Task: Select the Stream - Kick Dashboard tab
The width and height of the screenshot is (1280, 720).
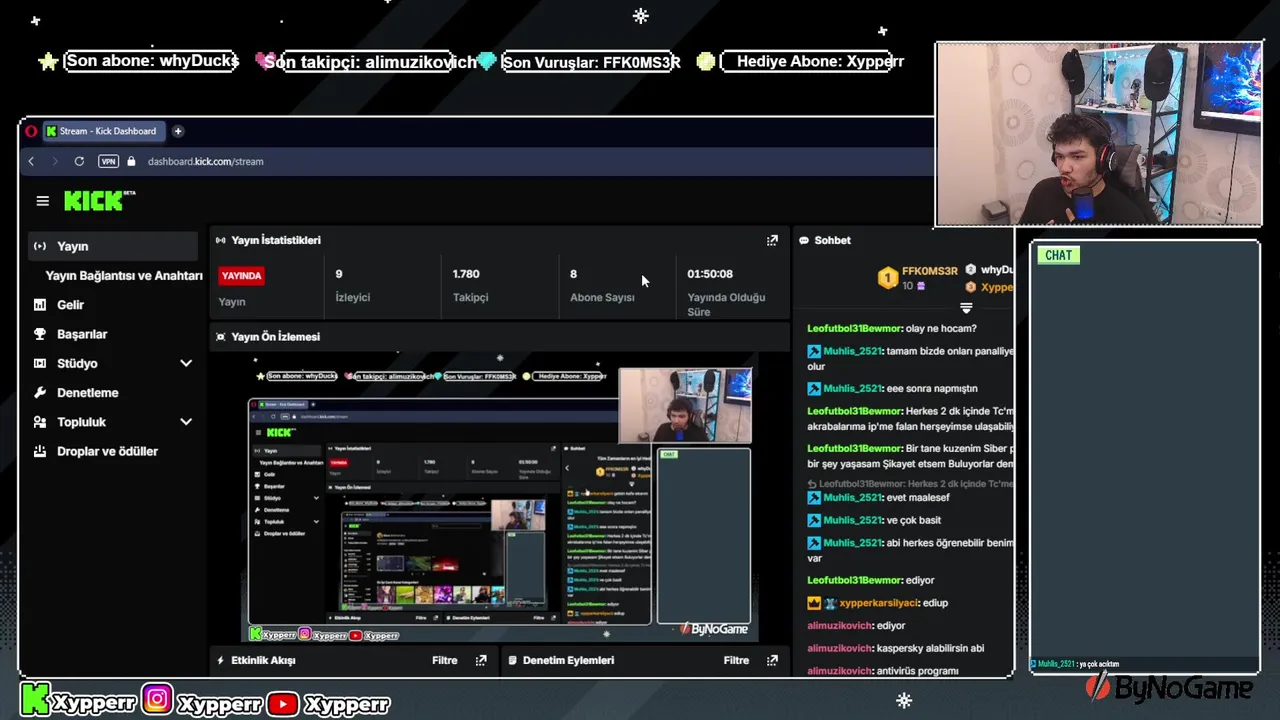Action: point(103,131)
